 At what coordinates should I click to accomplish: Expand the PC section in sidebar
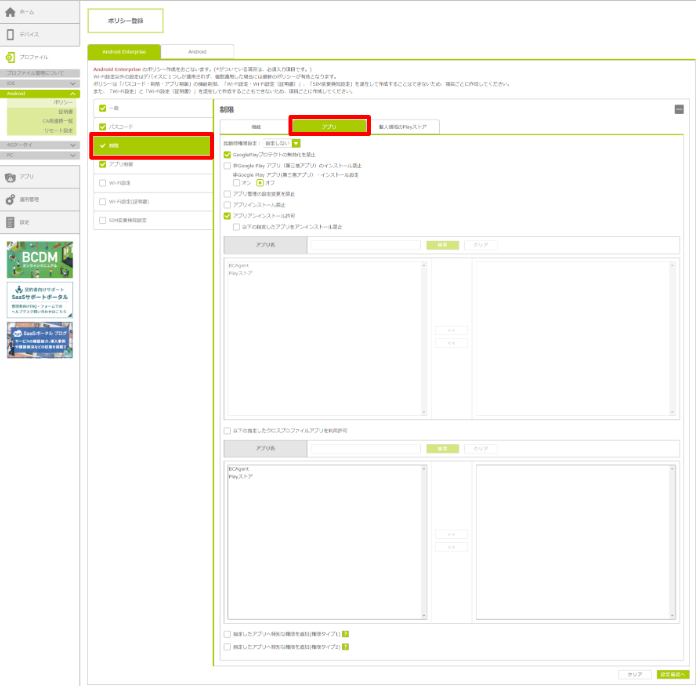coord(72,156)
